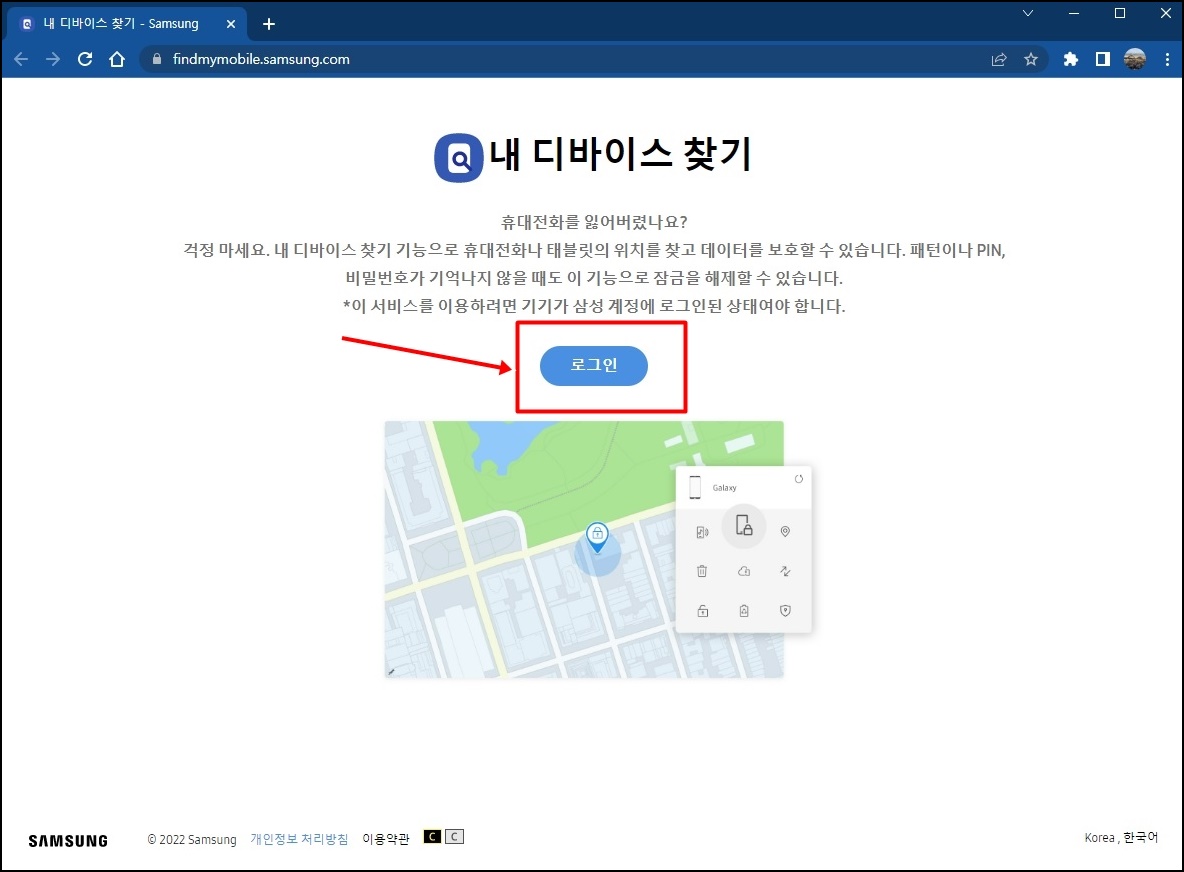Open the browser home page icon
Viewport: 1184px width, 872px height.
coord(116,59)
